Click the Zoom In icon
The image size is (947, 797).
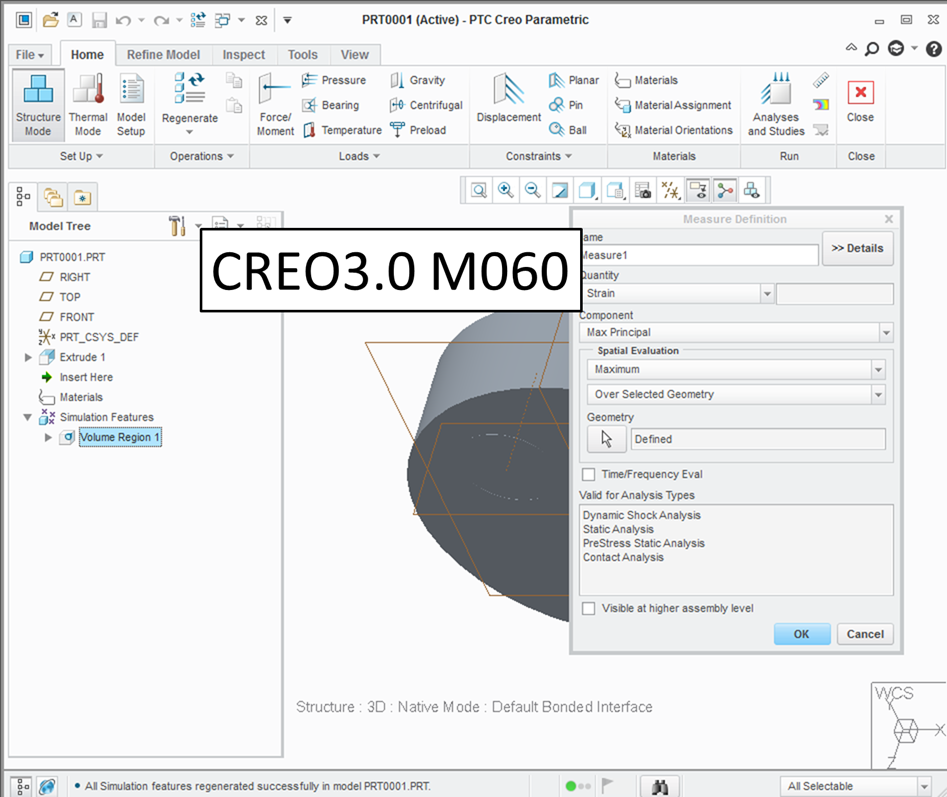(x=506, y=191)
